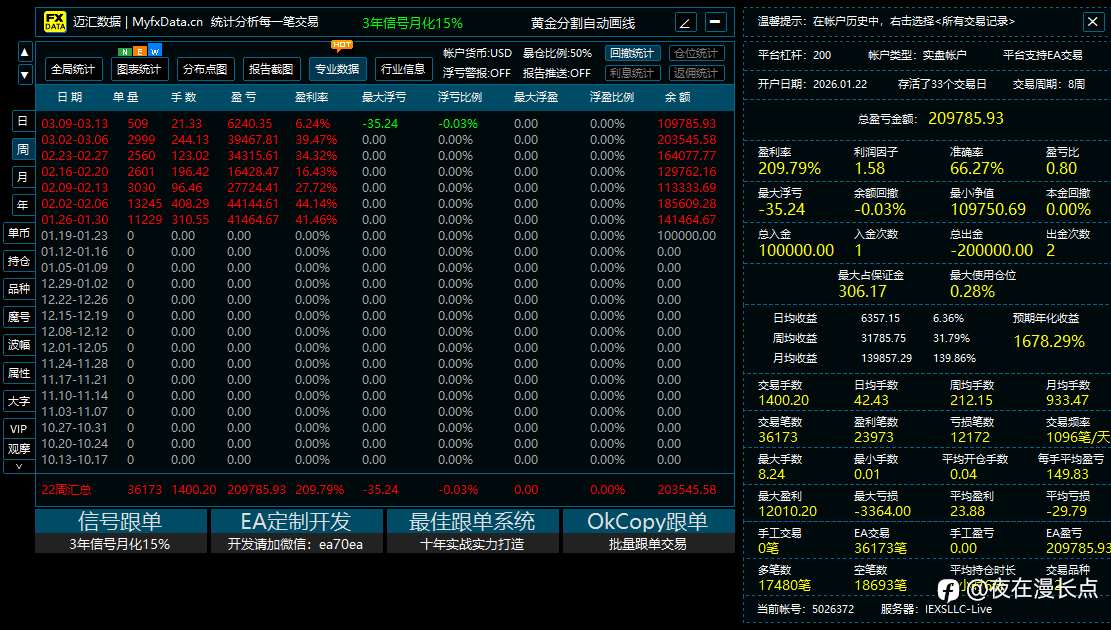Select 利息统计 interest statistics button

632,73
